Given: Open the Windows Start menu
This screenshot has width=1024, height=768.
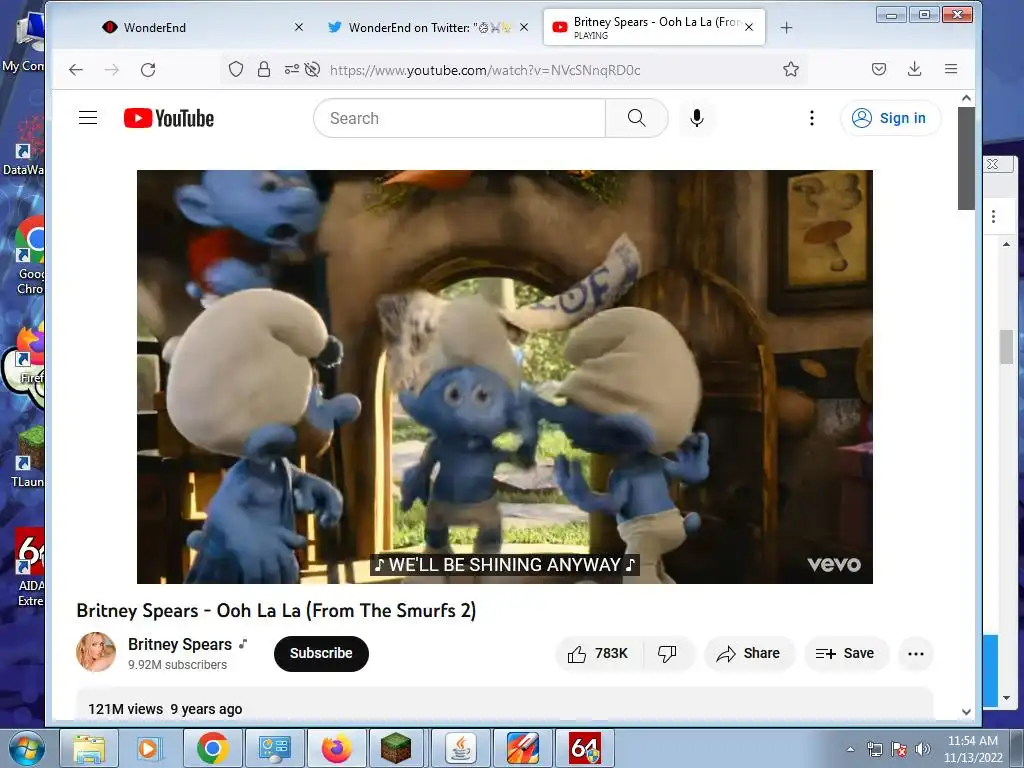Looking at the screenshot, I should [x=26, y=748].
